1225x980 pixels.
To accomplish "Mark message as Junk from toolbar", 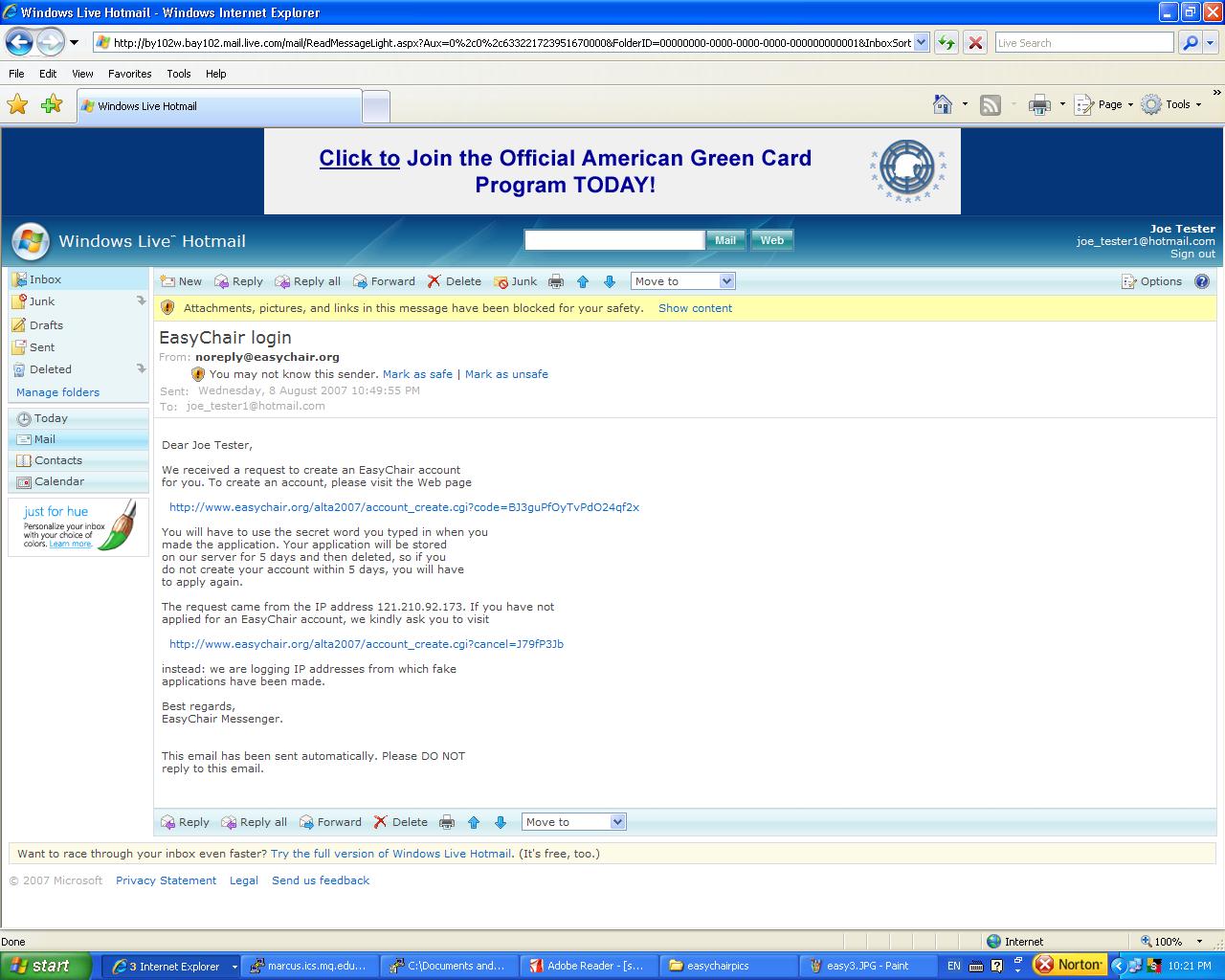I will click(x=516, y=281).
